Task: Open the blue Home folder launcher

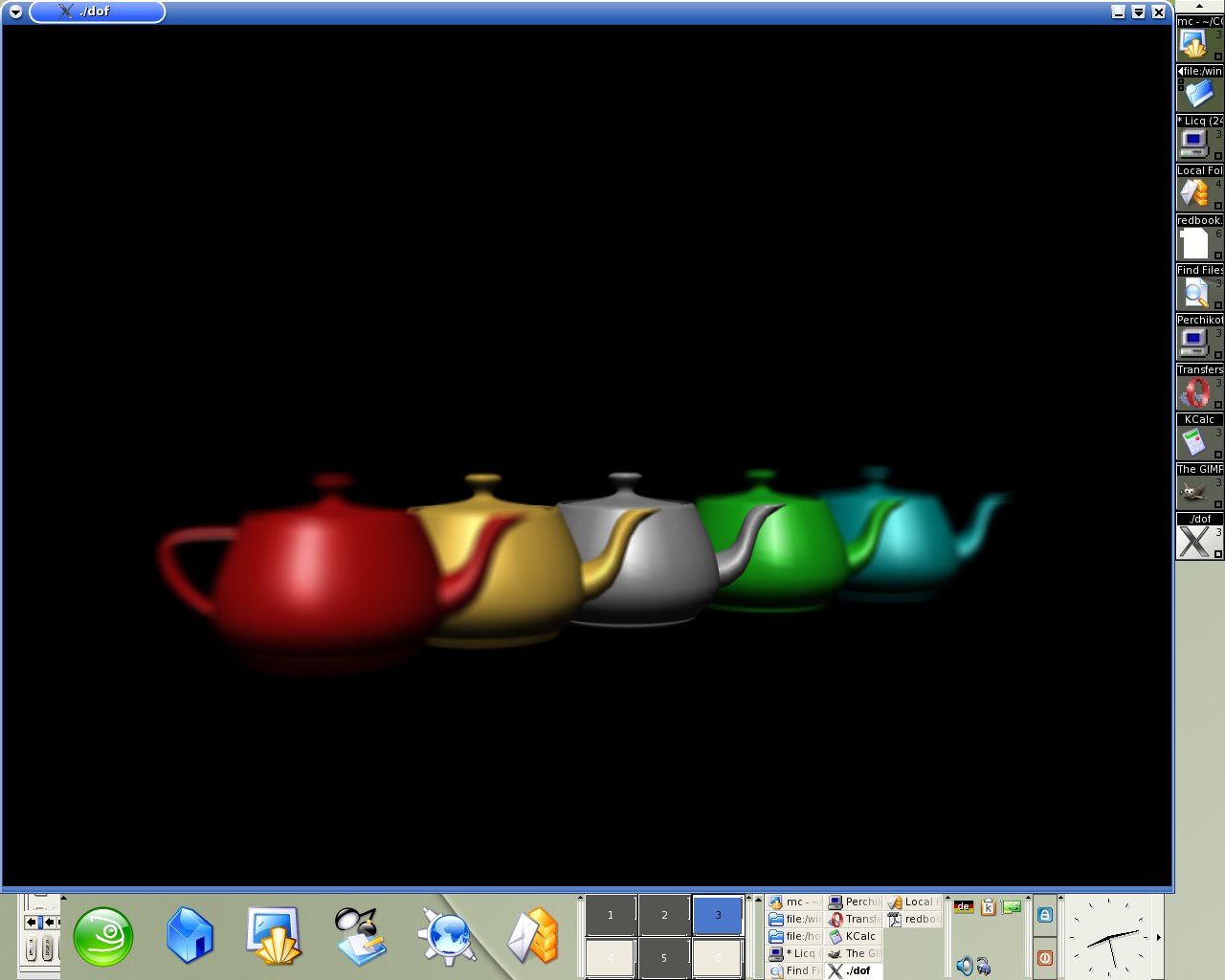Action: (x=189, y=935)
